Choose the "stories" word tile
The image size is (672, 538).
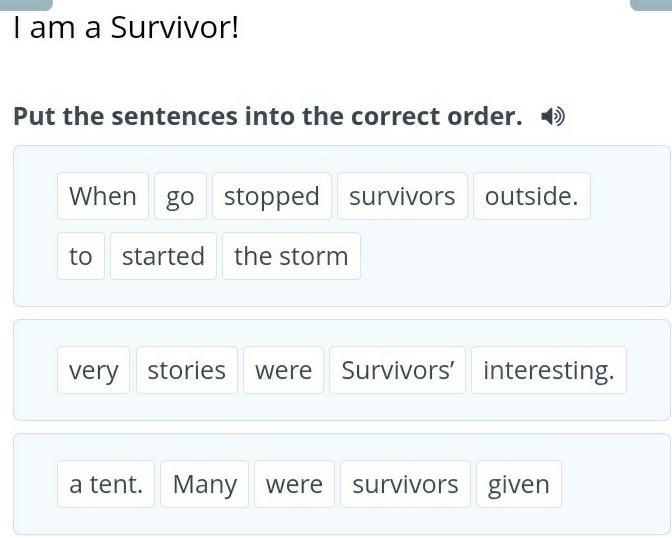pyautogui.click(x=187, y=370)
